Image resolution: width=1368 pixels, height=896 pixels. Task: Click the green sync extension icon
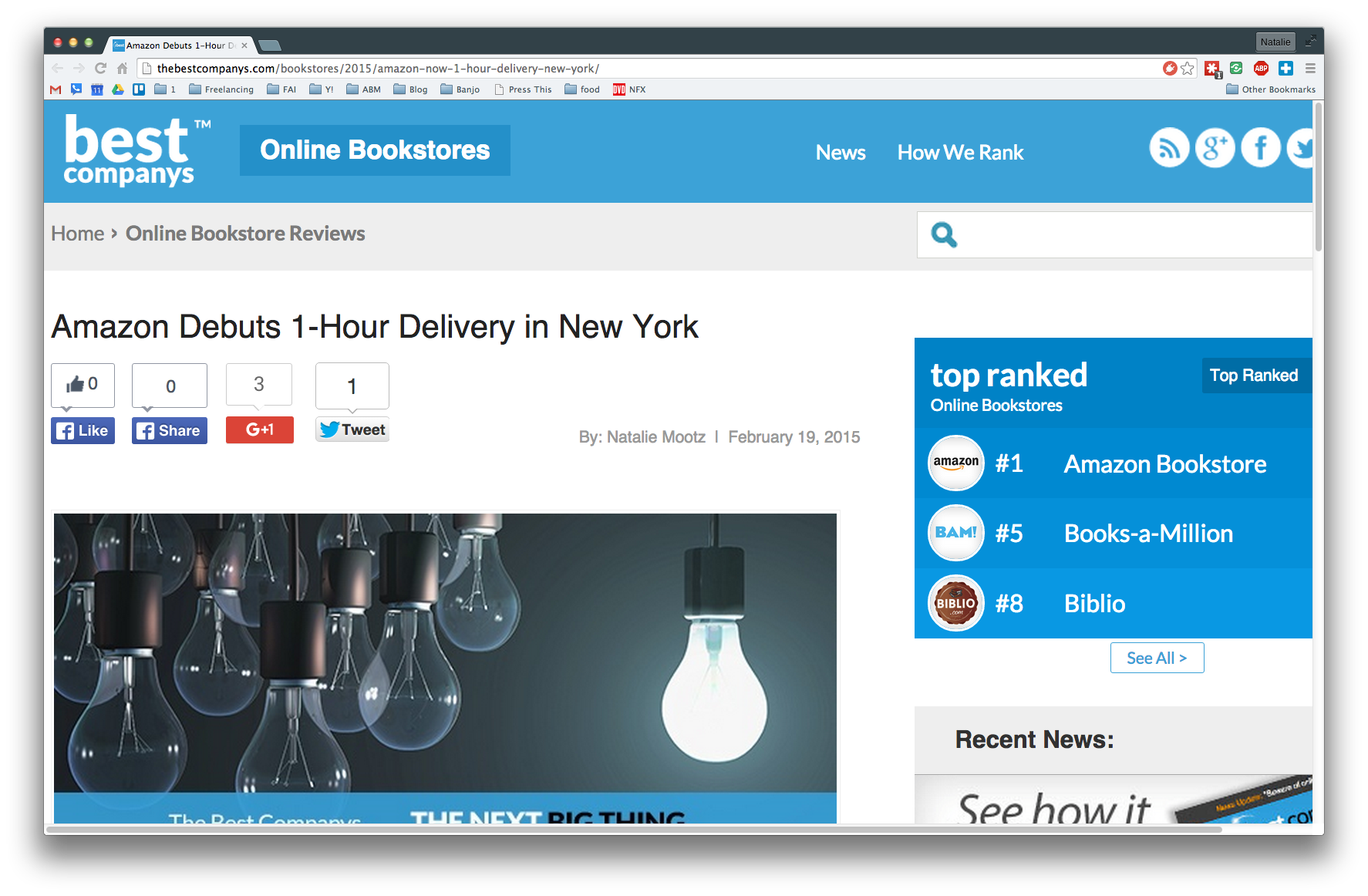tap(1236, 69)
